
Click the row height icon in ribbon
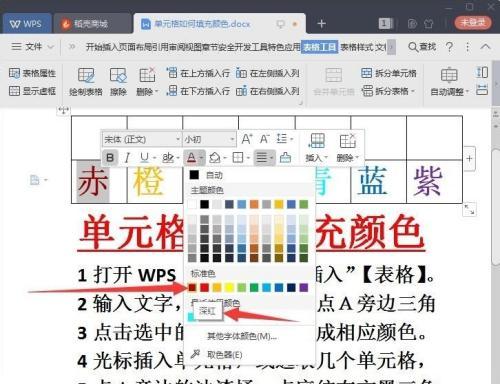pos(482,72)
